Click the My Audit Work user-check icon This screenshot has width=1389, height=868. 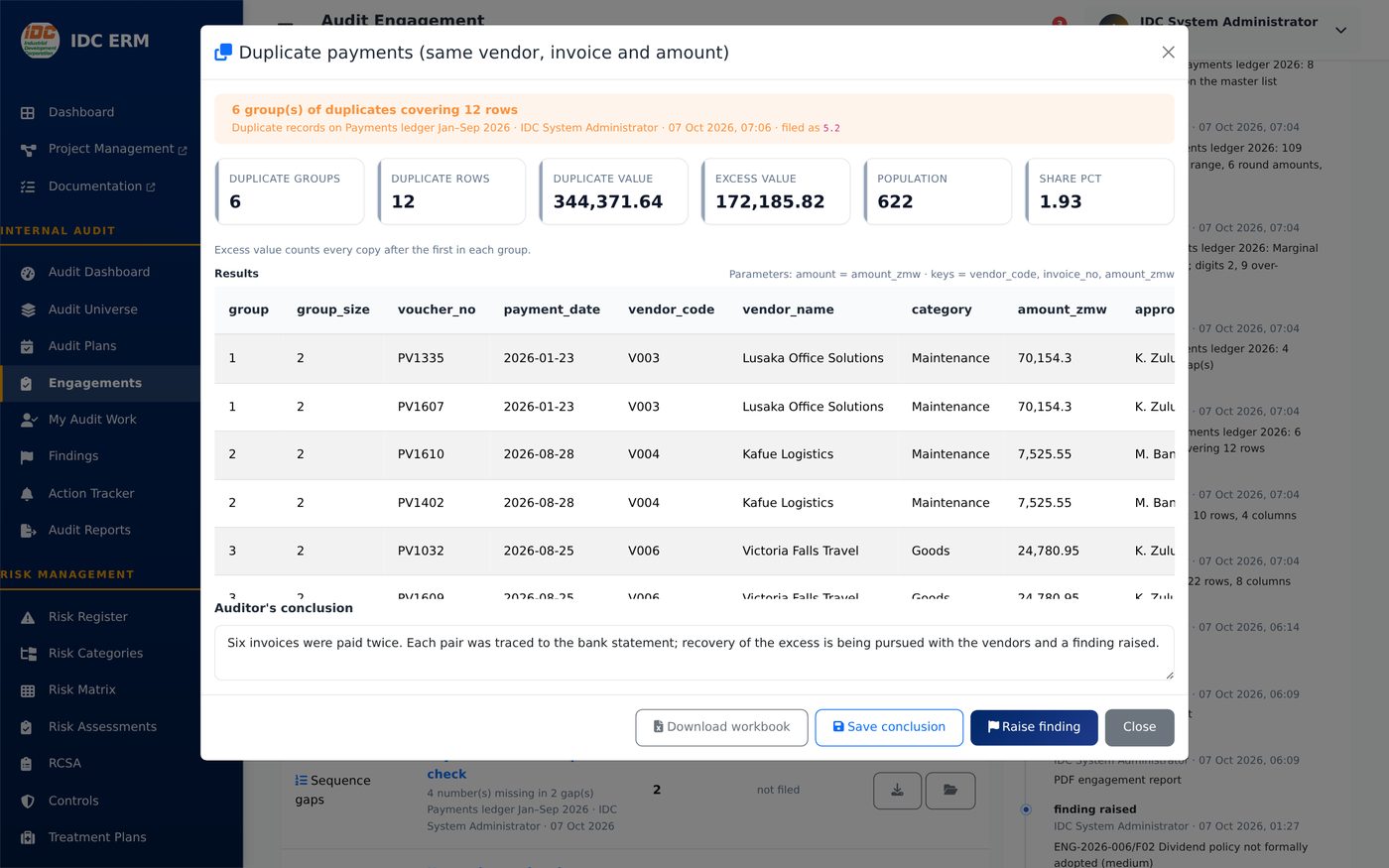29,420
